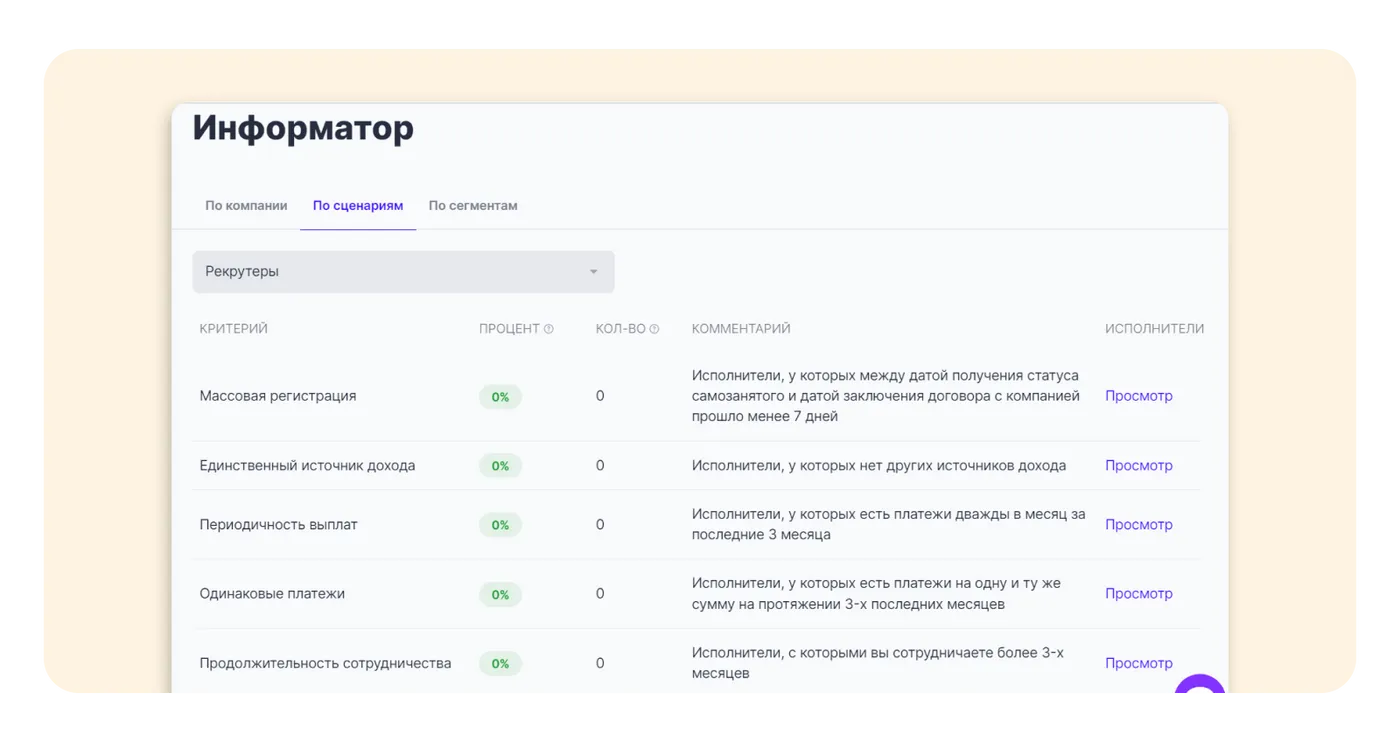This screenshot has height=749, width=1400.
Task: Select the По сценариям tab
Action: pos(358,206)
